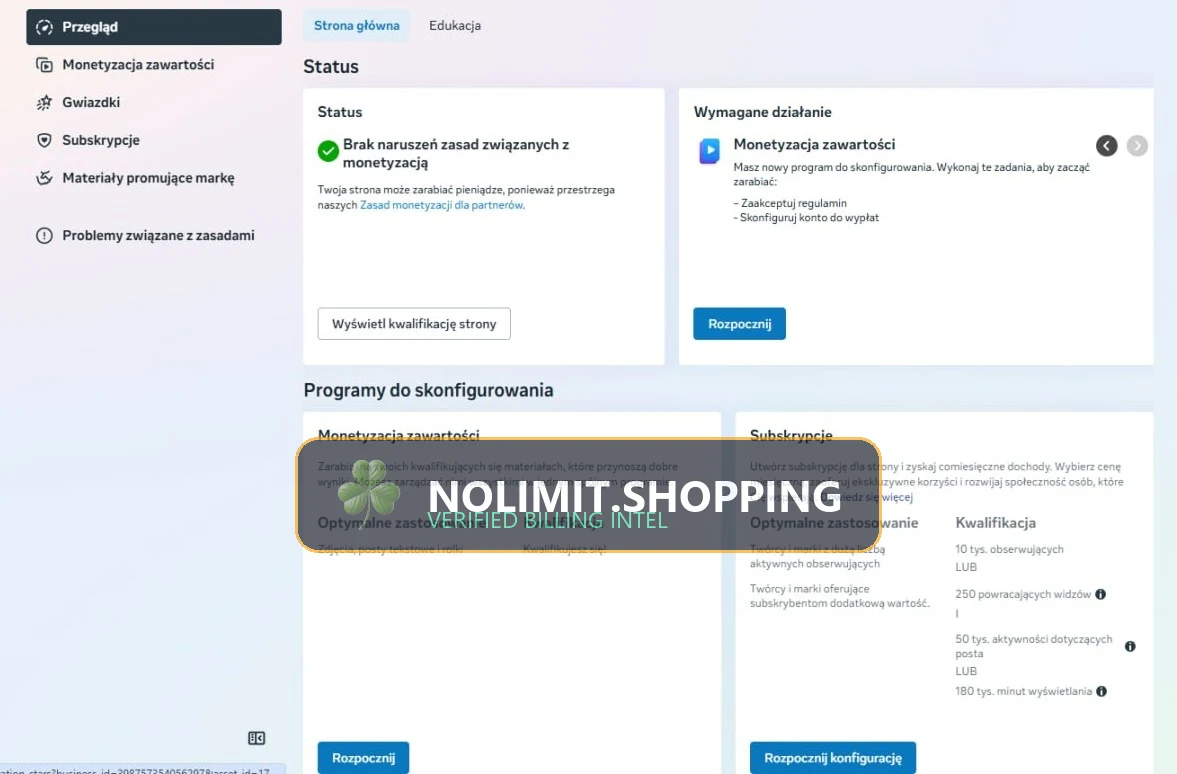Screen dimensions: 1177x774
Task: Click info icon next to 250 powracających widzów
Action: tap(1100, 594)
